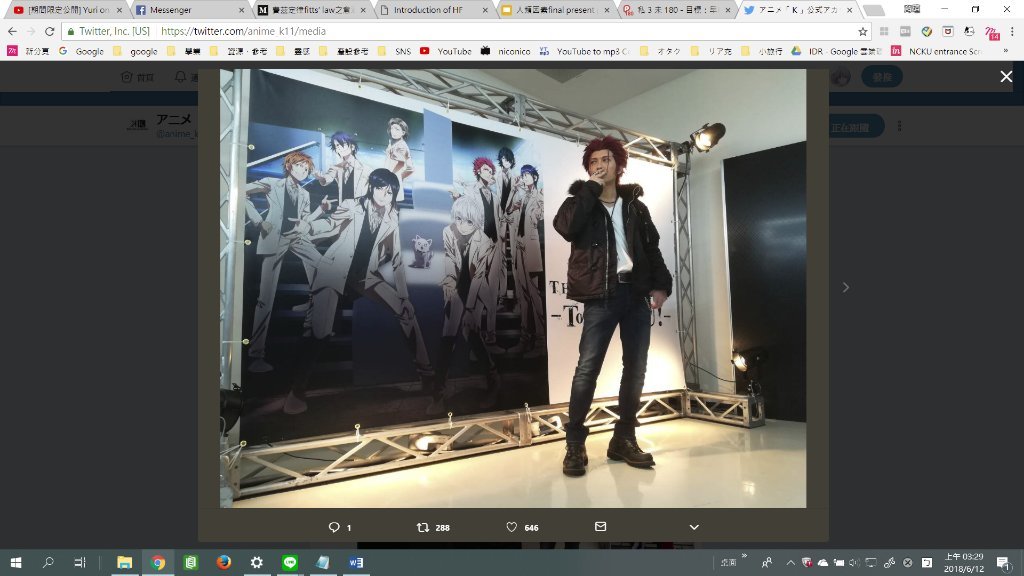Open the IDR Google Drive bookmark
The height and width of the screenshot is (576, 1024).
(x=837, y=51)
